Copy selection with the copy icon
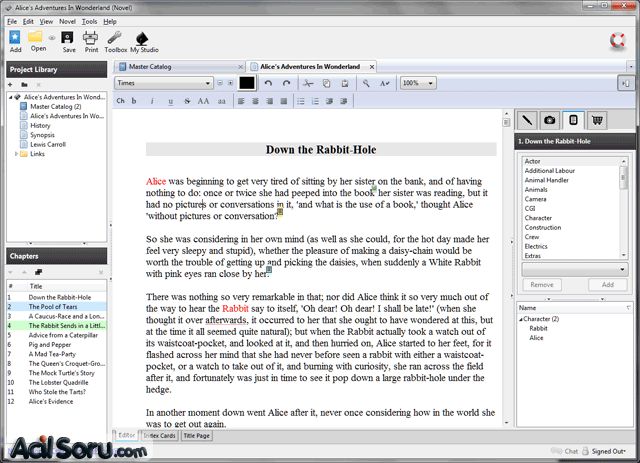This screenshot has height=463, width=640. point(327,83)
